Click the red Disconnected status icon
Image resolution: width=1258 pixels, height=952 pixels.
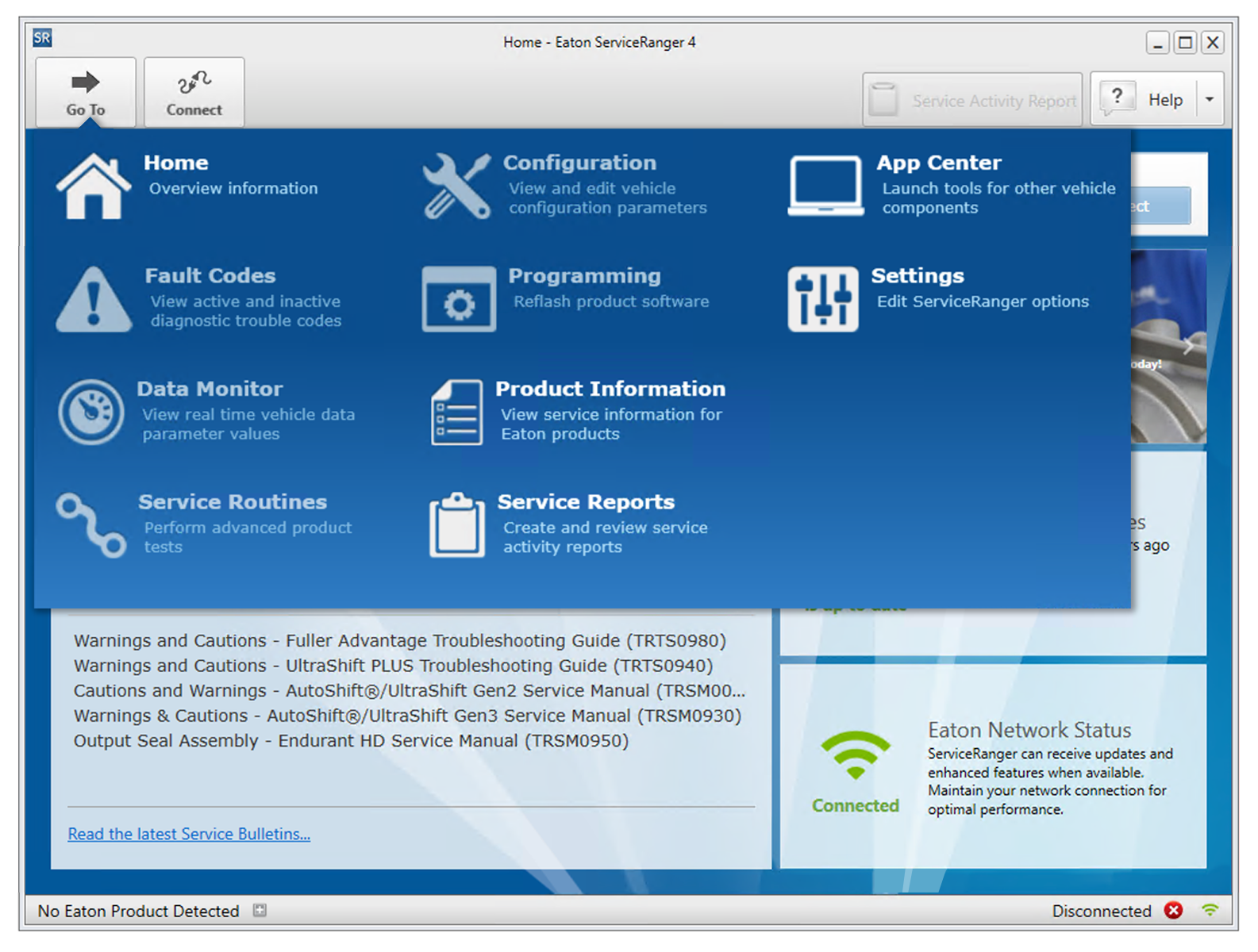point(1173,910)
